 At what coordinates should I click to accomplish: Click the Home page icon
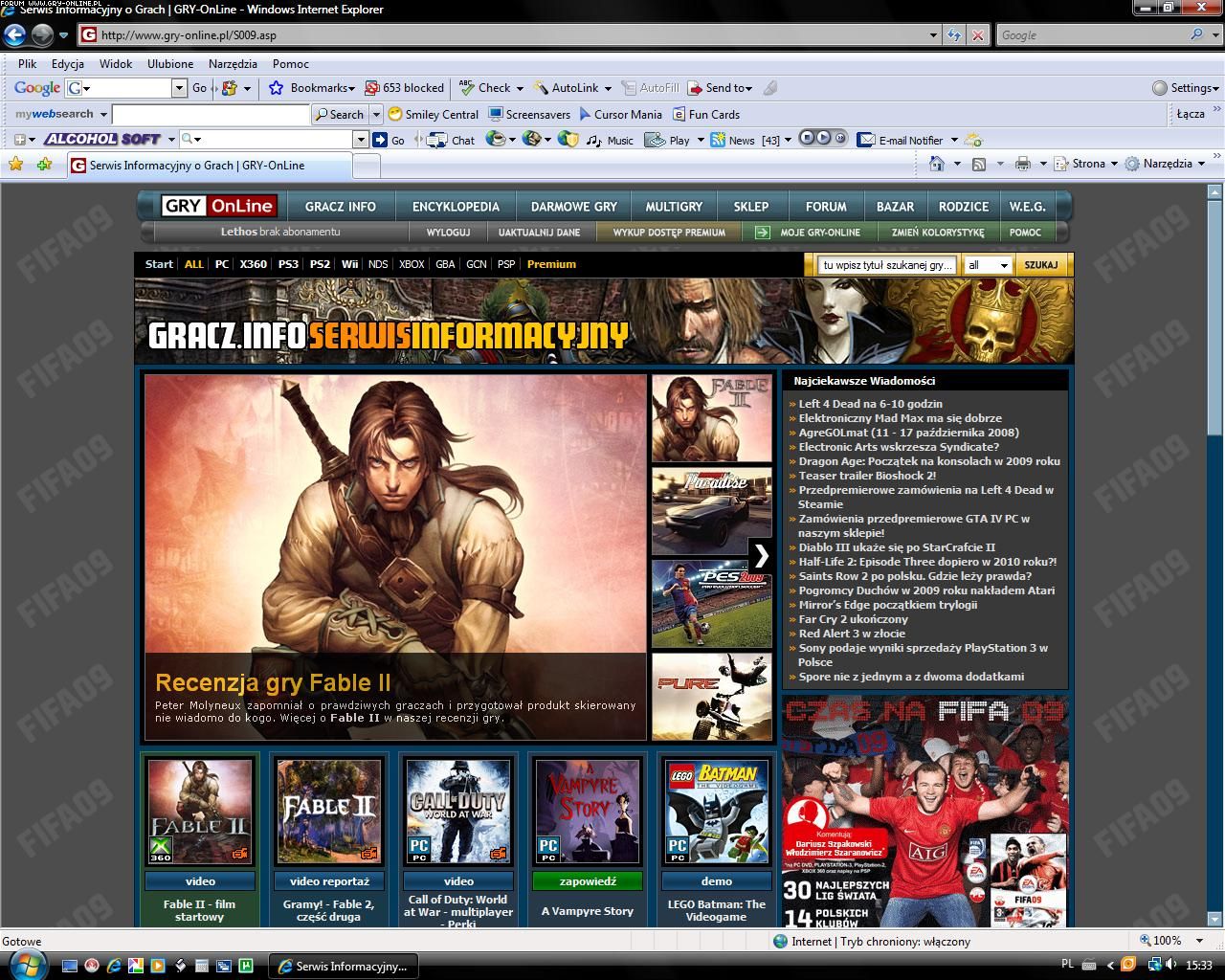[x=937, y=164]
